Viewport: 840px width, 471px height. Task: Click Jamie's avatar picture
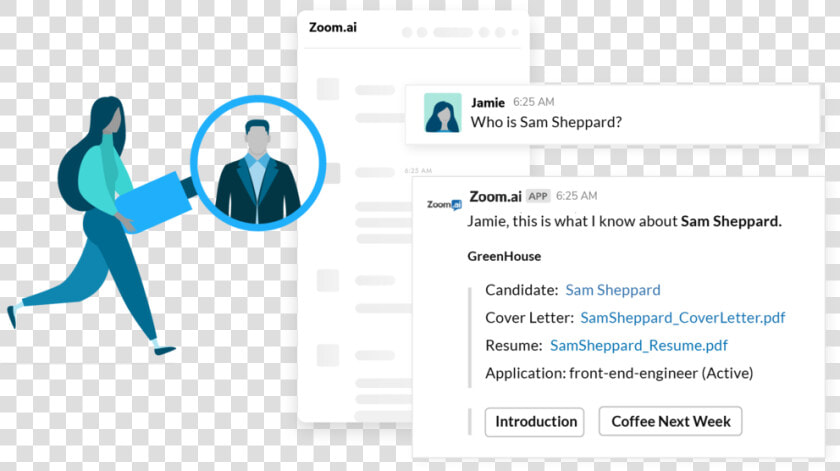pos(442,113)
